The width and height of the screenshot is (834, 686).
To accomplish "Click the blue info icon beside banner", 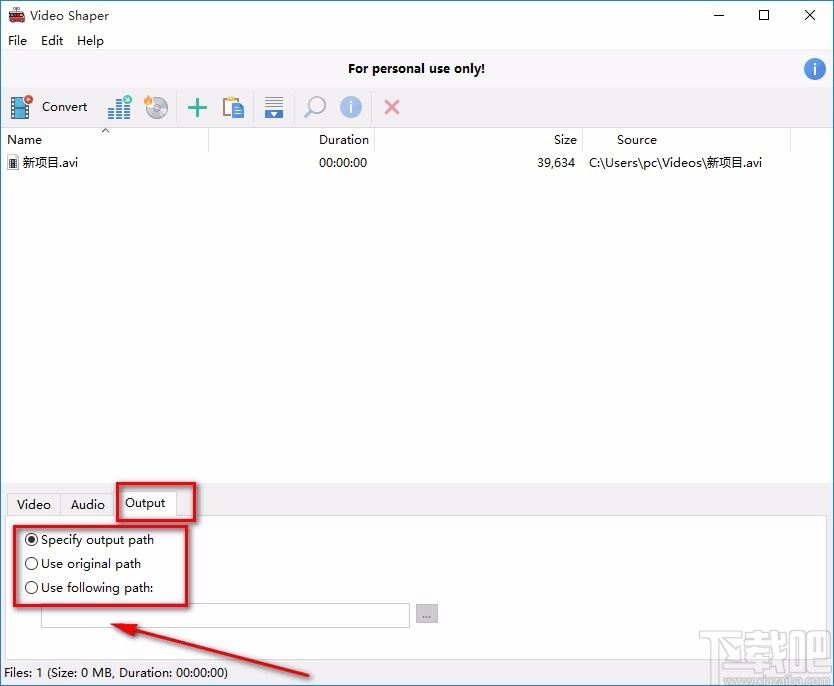I will pos(814,69).
